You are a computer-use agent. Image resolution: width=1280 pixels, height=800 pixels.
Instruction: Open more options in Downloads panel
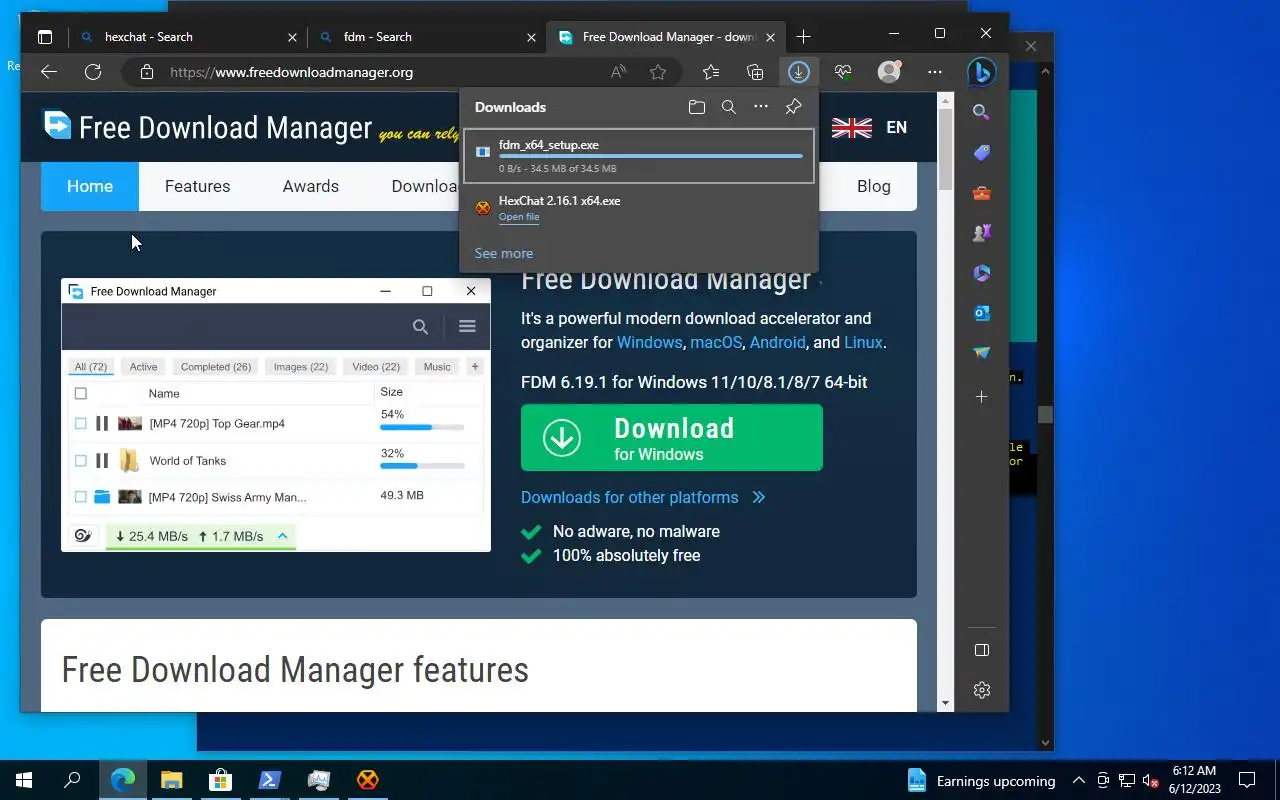[761, 107]
